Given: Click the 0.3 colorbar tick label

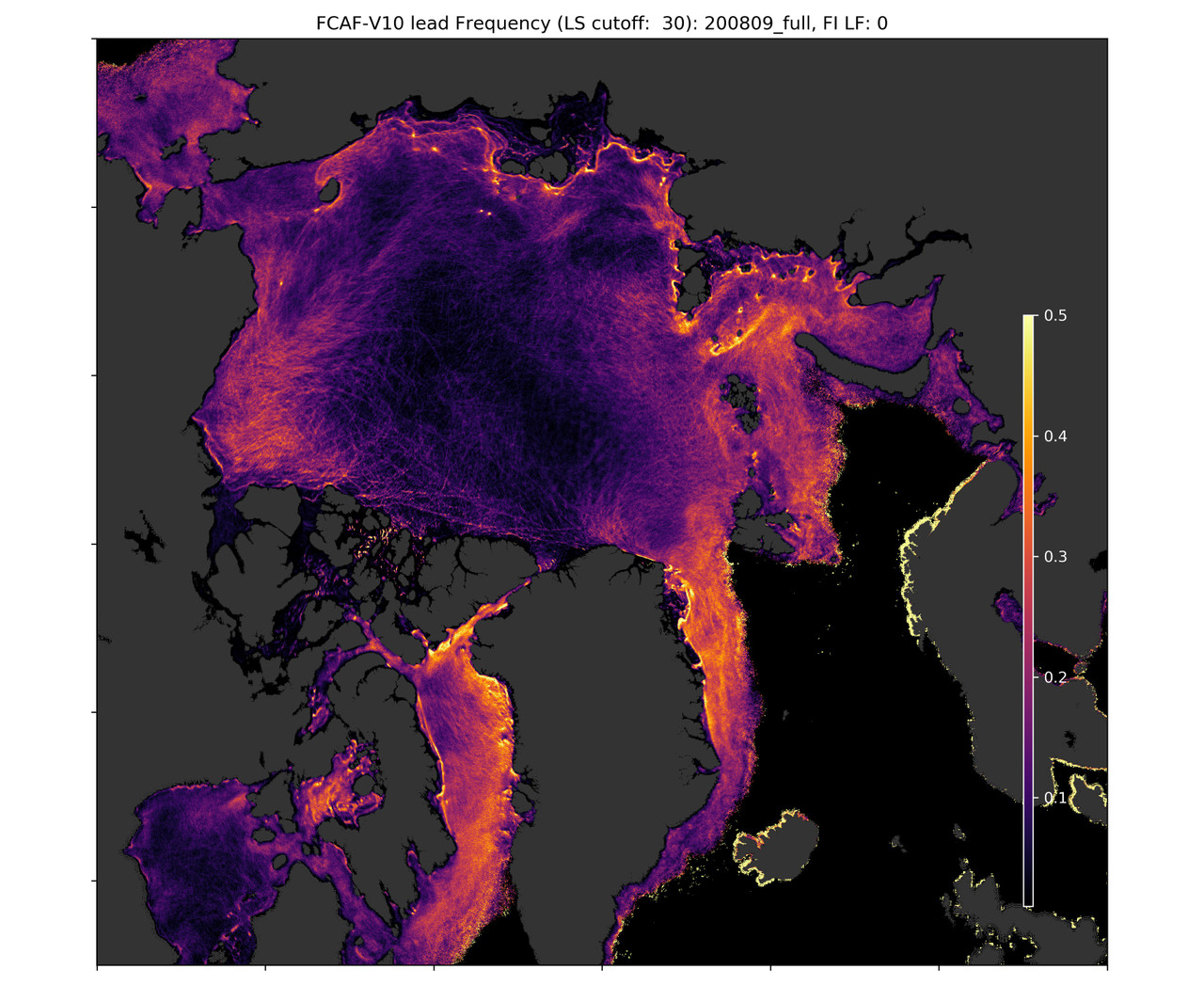Looking at the screenshot, I should 1055,557.
